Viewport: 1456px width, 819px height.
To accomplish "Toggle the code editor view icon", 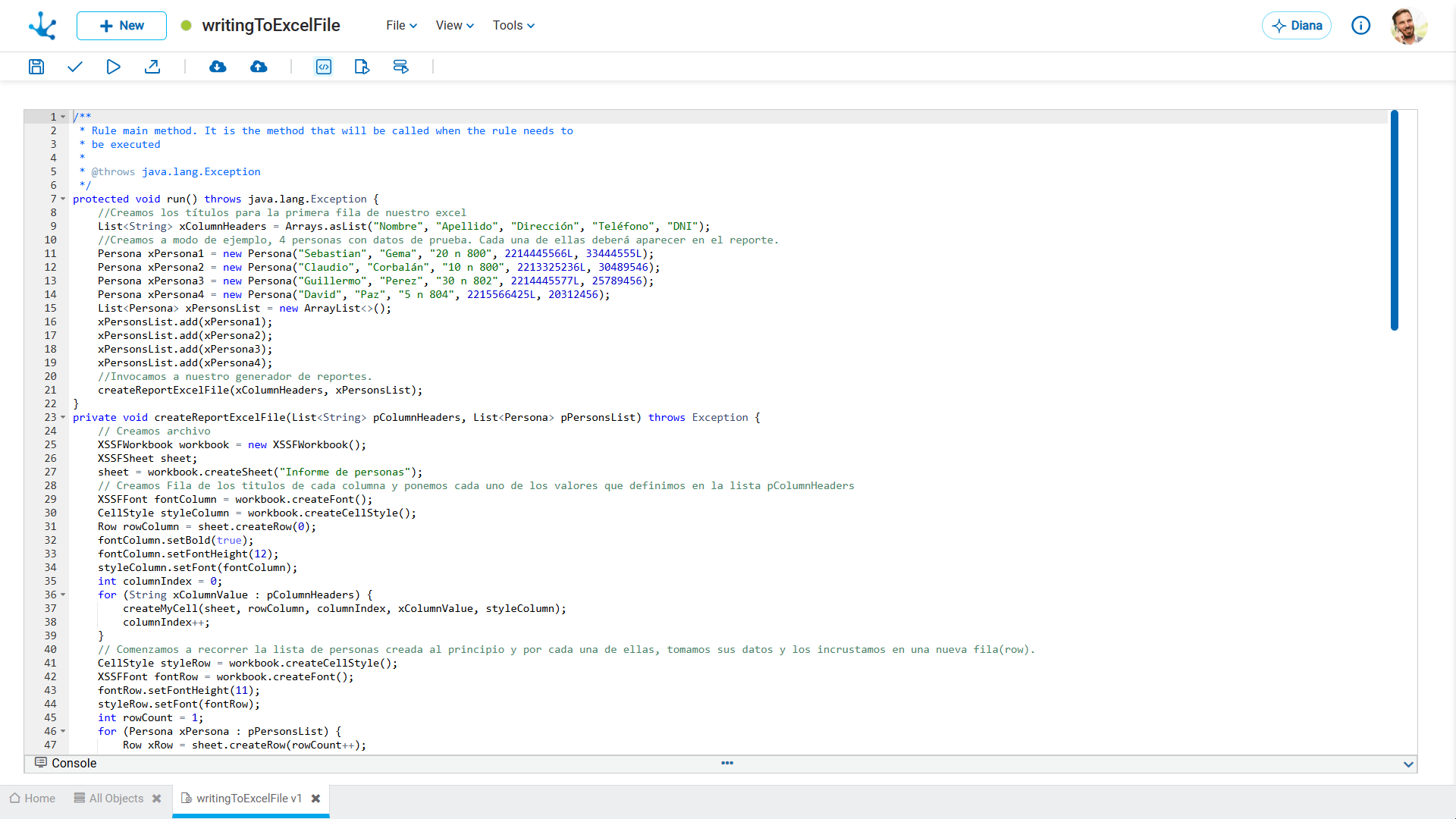I will (324, 67).
